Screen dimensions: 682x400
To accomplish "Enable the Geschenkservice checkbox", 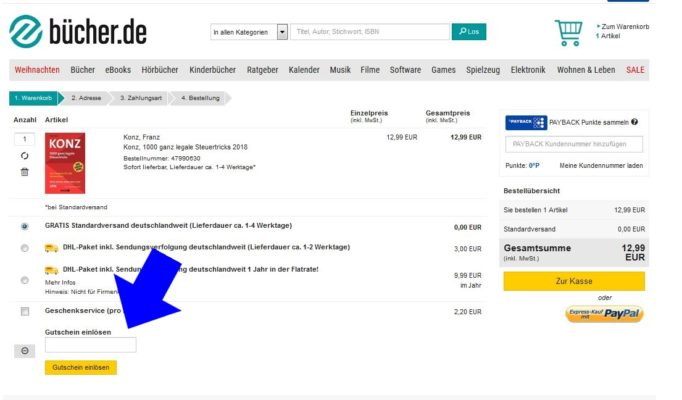I will pyautogui.click(x=25, y=312).
